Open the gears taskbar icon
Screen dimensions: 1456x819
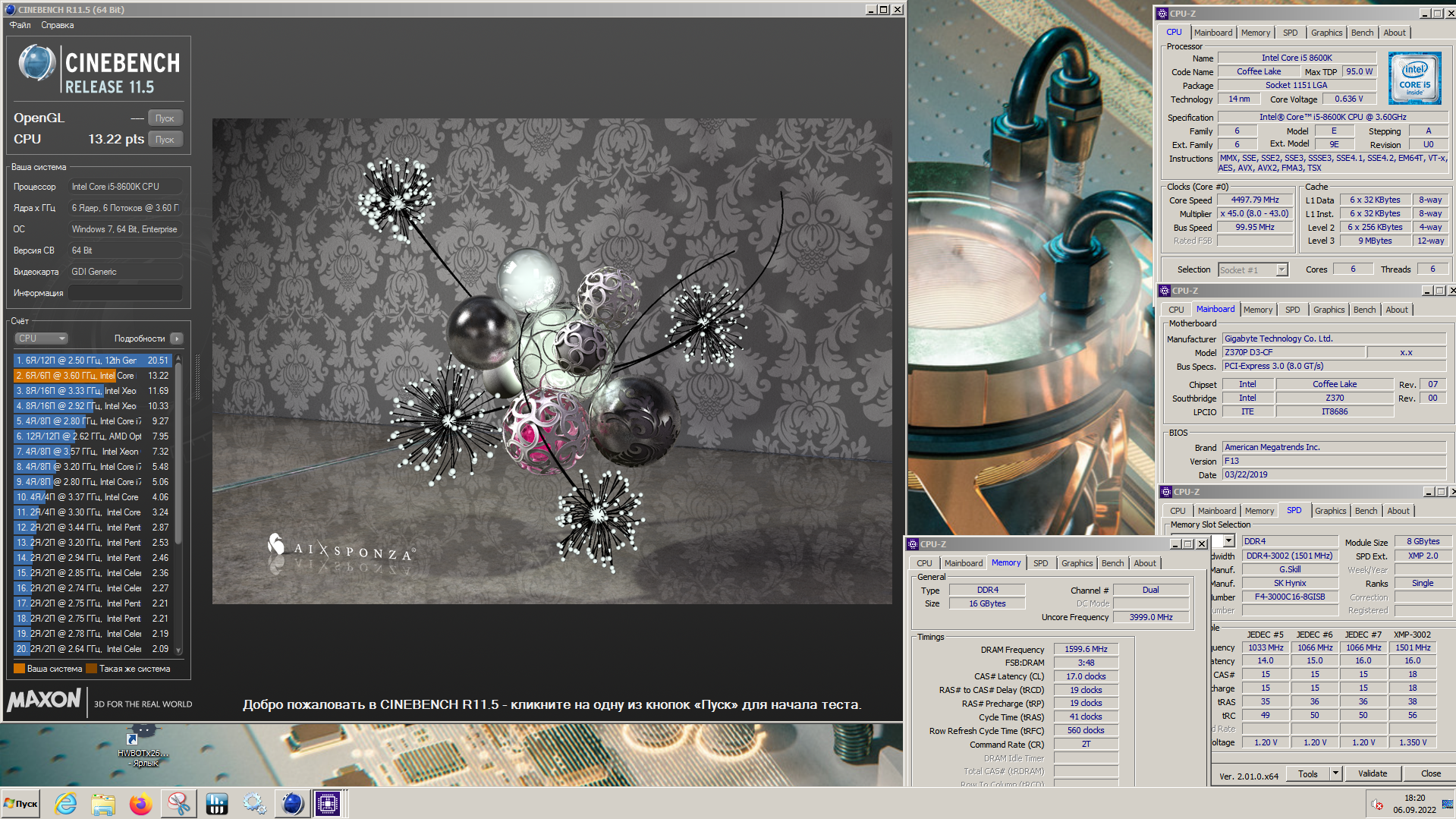click(x=254, y=804)
